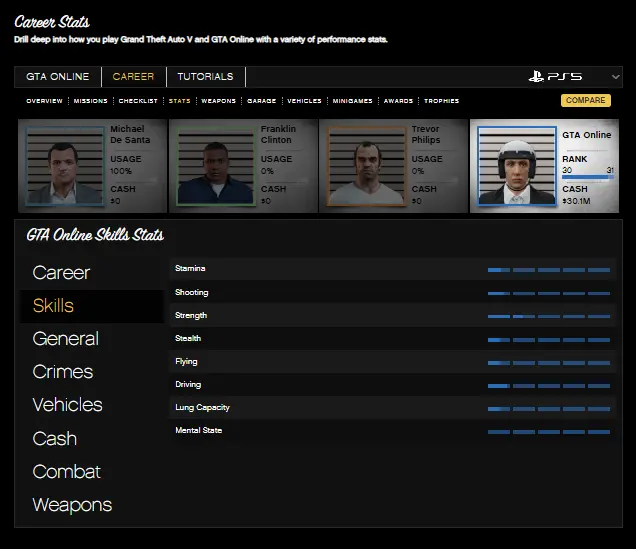Navigate to the Garage submenu
The image size is (636, 549).
(x=261, y=101)
